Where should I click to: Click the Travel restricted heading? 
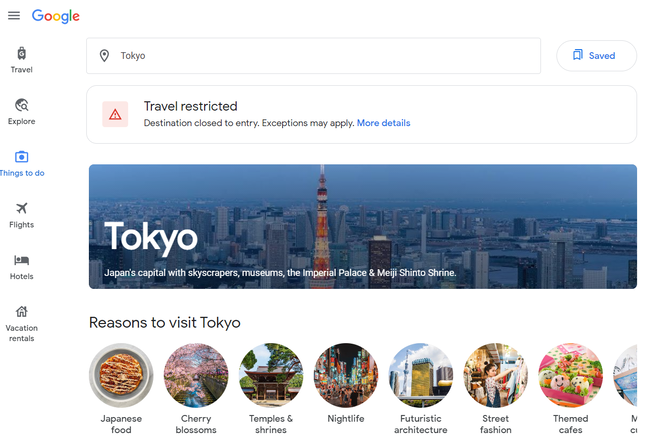191,107
